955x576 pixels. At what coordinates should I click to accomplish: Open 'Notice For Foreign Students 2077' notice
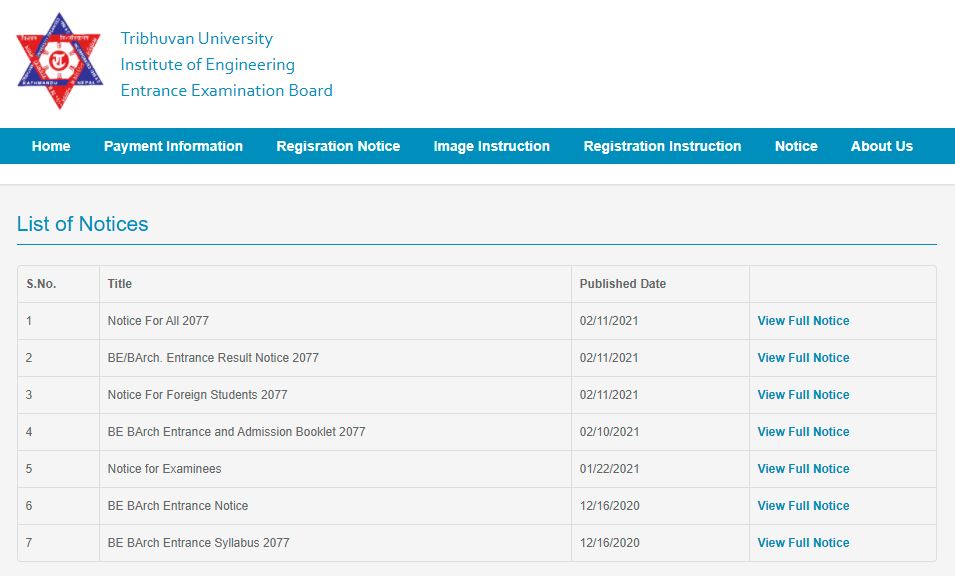pos(197,395)
